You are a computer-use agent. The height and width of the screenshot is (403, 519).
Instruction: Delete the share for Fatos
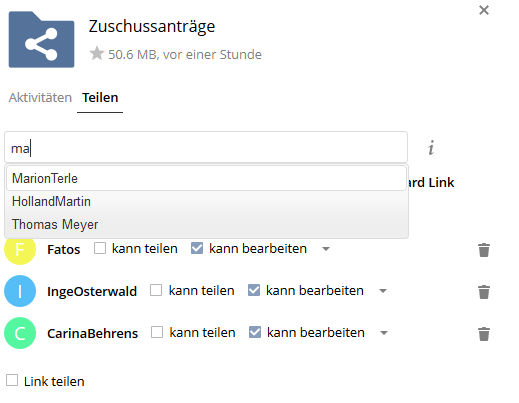coord(484,250)
